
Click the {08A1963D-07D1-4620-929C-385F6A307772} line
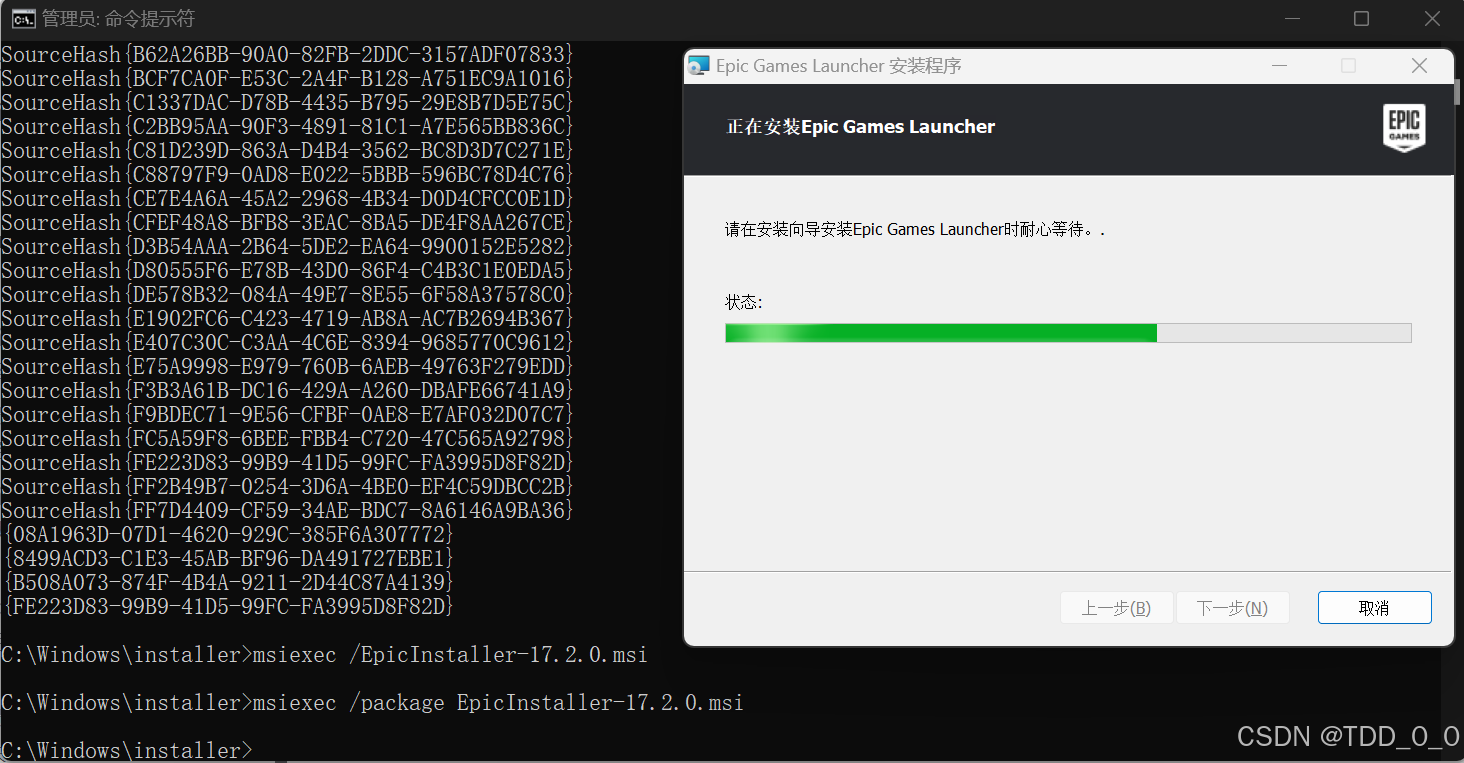[x=229, y=535]
